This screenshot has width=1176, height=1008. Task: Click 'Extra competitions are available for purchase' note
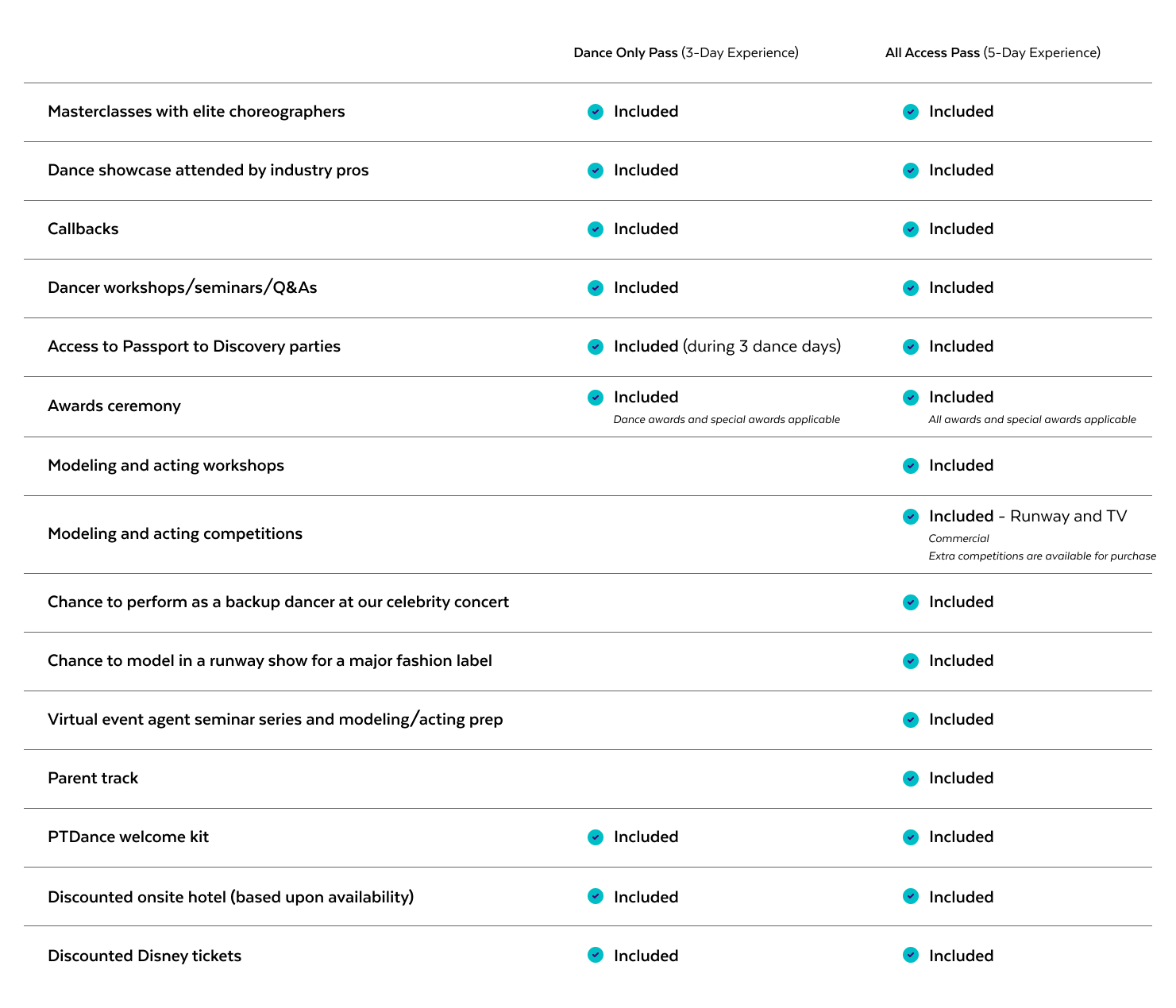pos(1042,556)
